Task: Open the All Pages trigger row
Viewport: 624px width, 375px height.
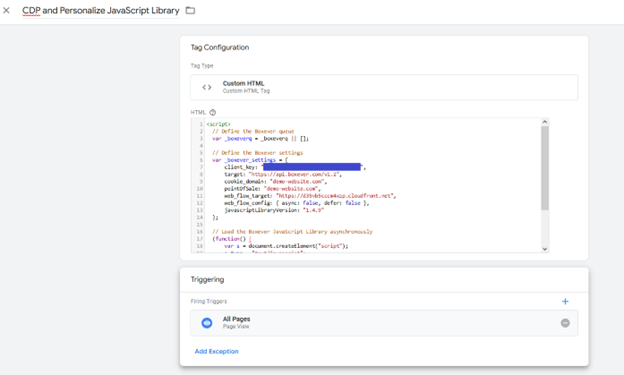Action: point(384,323)
